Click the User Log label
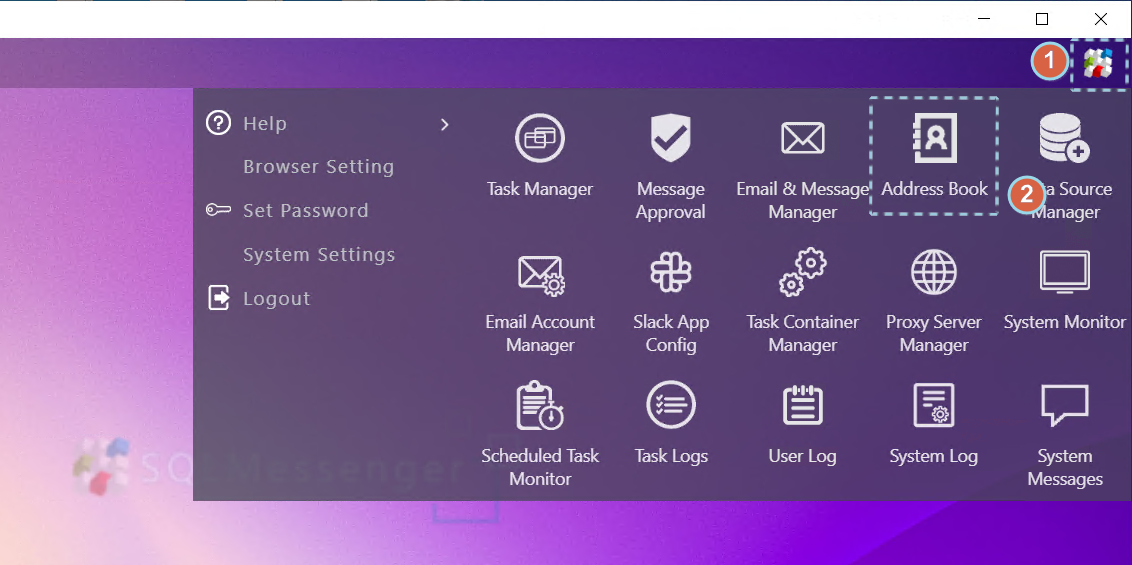1132x565 pixels. point(802,456)
